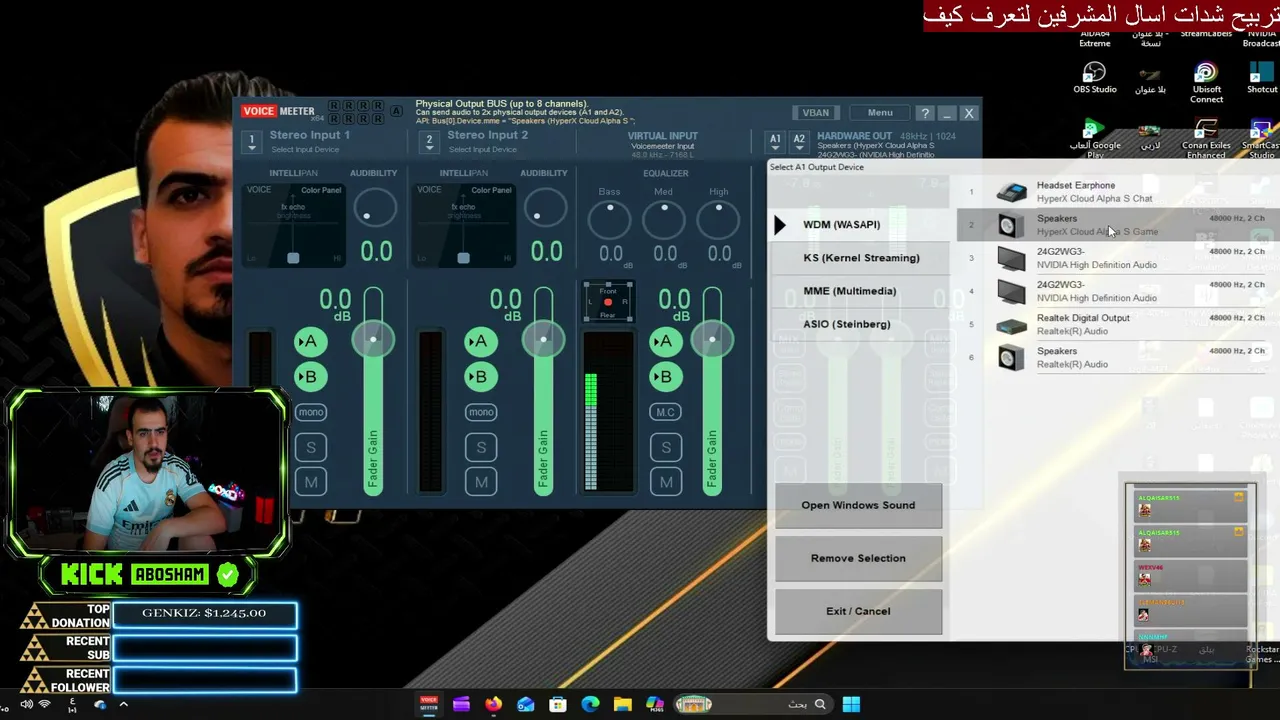Toggle M.C on the Virtual Input strip

point(666,412)
